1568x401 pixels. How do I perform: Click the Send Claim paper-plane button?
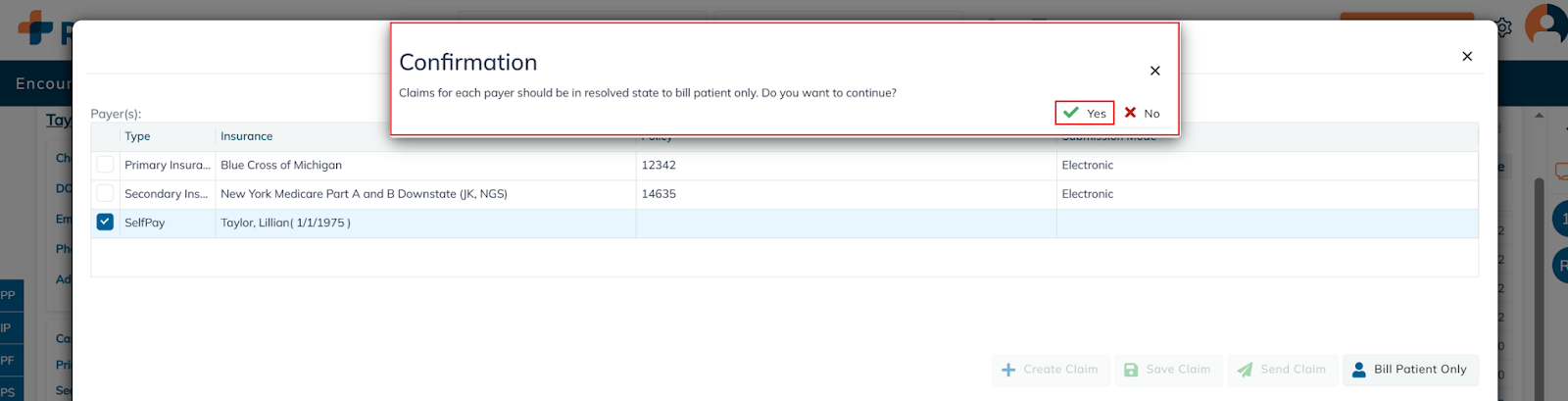coord(1281,370)
